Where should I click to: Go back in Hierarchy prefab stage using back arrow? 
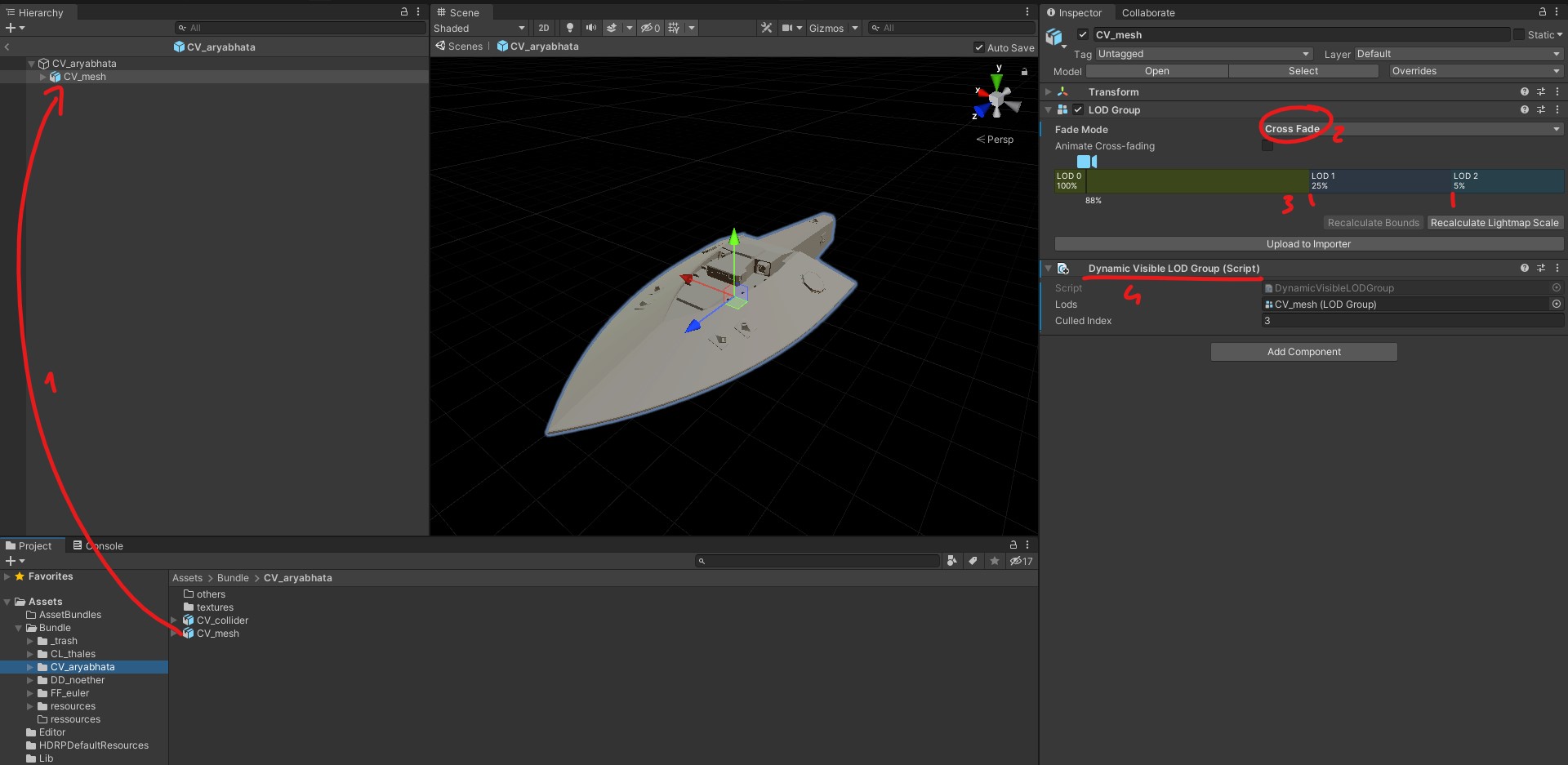(7, 47)
